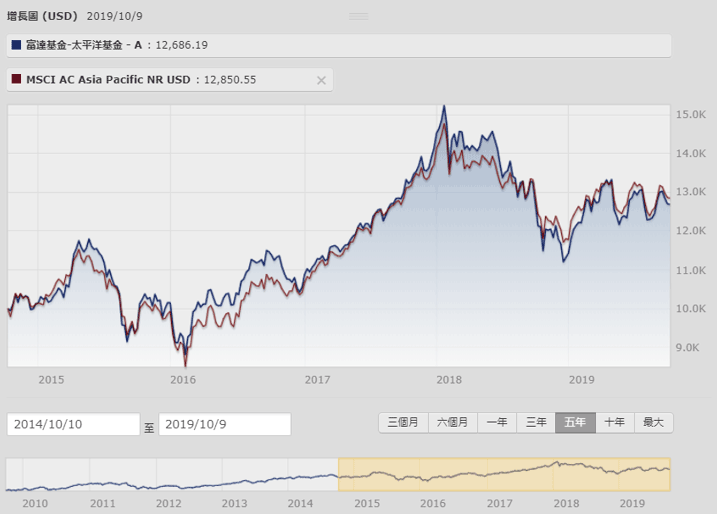Click the highlighted range in the navigator

[x=504, y=474]
